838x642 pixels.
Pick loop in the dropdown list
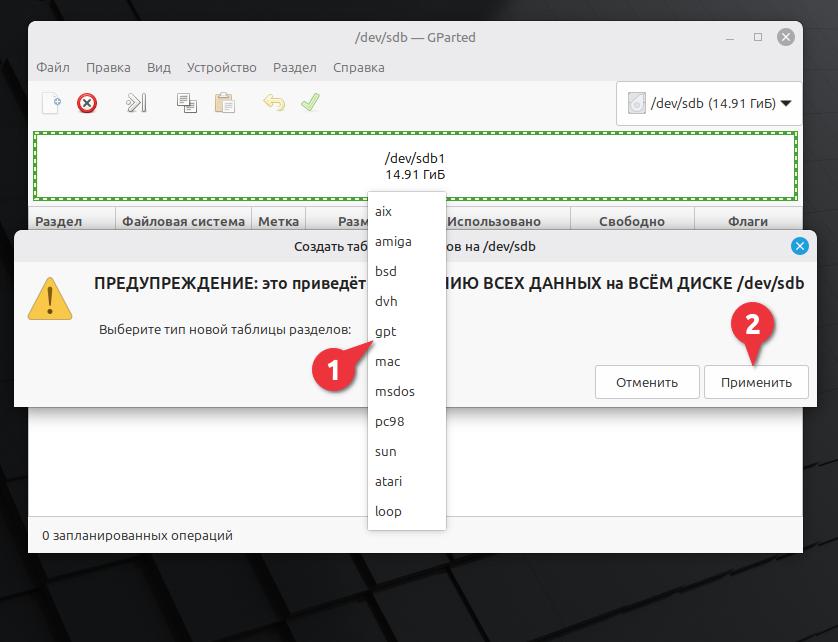pyautogui.click(x=407, y=511)
